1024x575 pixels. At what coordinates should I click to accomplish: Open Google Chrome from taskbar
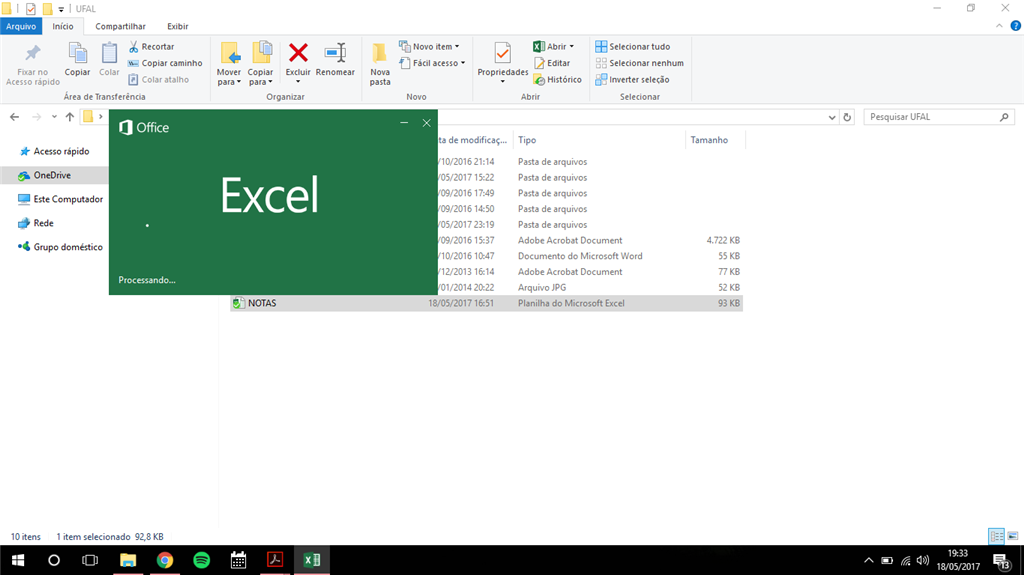tap(165, 560)
